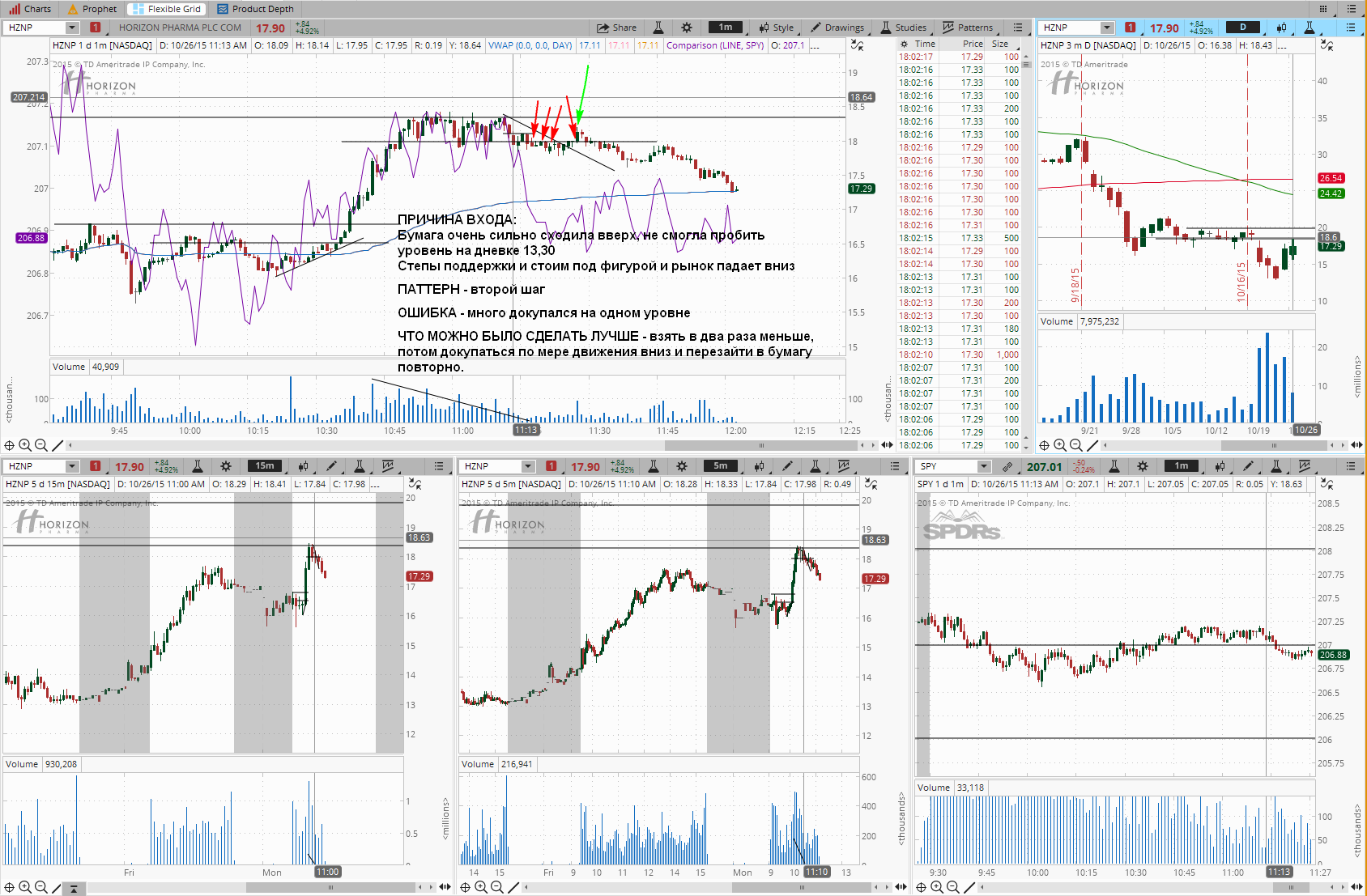Open the Product Depth tab
The image size is (1367, 896).
click(255, 9)
